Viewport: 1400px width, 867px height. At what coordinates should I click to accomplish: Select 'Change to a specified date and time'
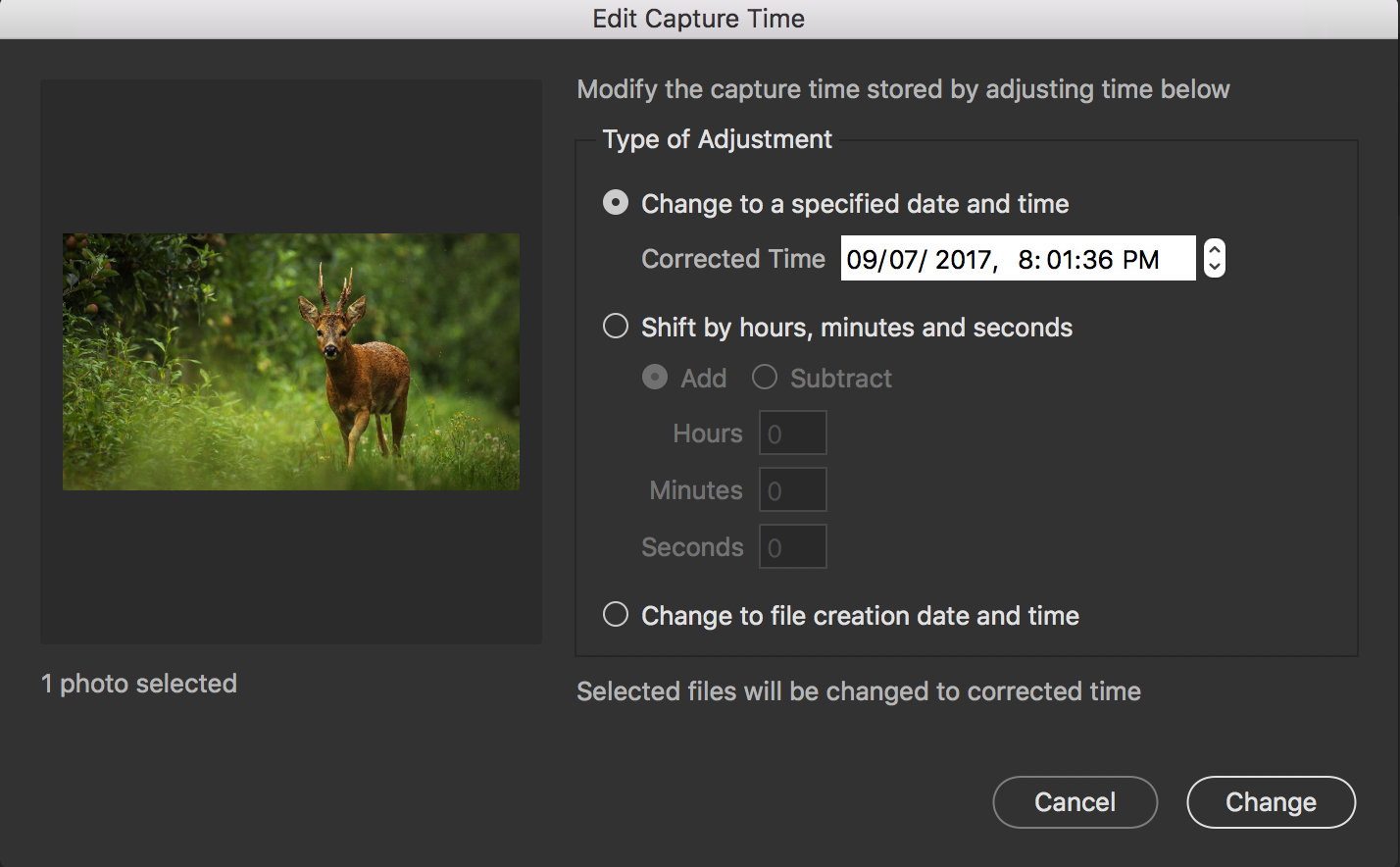point(616,203)
